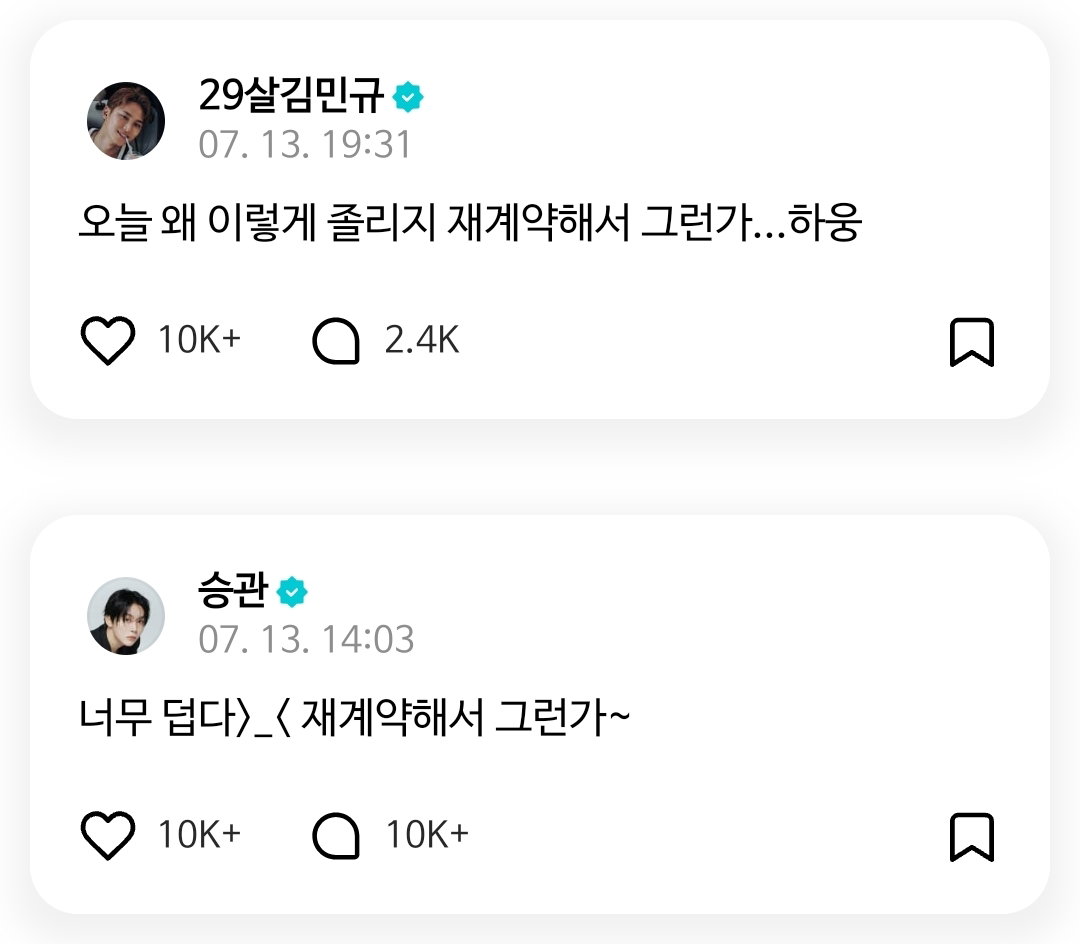This screenshot has height=944, width=1080.
Task: Open post text '오늘 왜 이렇게 졸리지'
Action: pyautogui.click(x=258, y=222)
